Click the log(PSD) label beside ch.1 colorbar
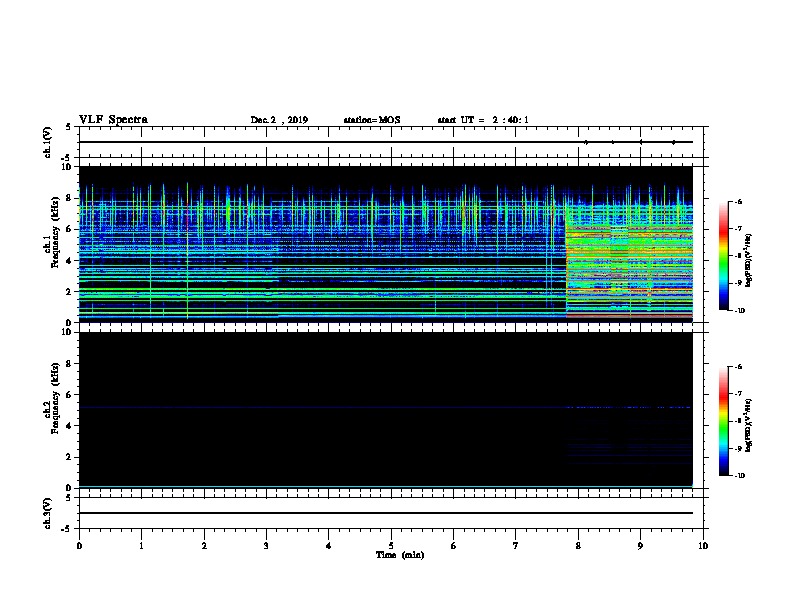792x612 pixels. pyautogui.click(x=748, y=260)
